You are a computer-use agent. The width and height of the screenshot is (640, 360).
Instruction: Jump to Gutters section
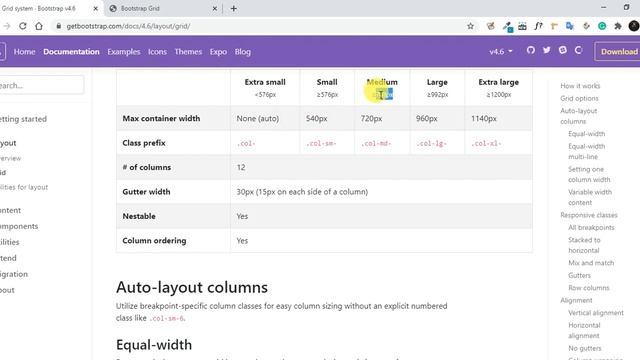(x=579, y=276)
